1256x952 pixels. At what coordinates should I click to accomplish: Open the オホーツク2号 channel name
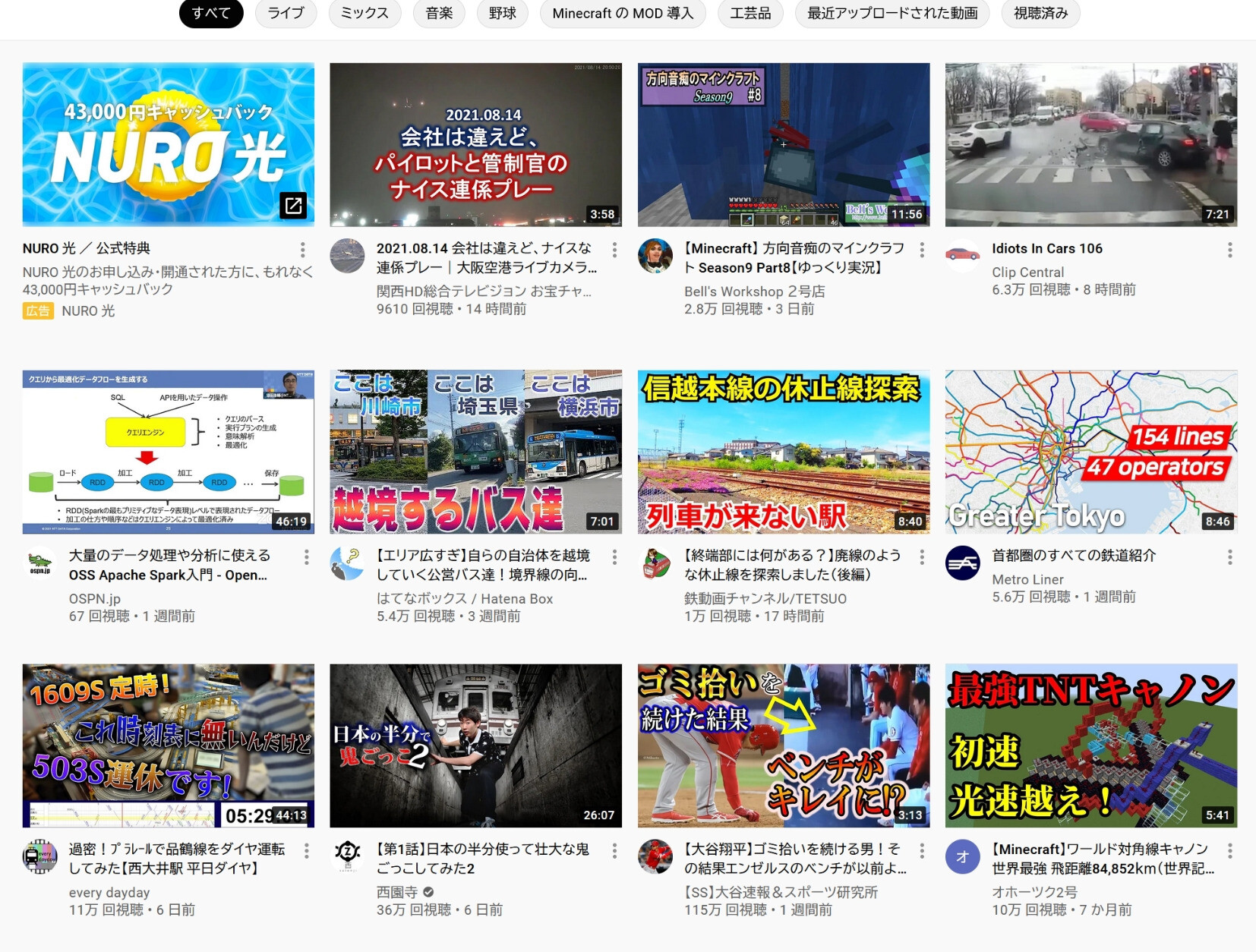tap(1034, 892)
